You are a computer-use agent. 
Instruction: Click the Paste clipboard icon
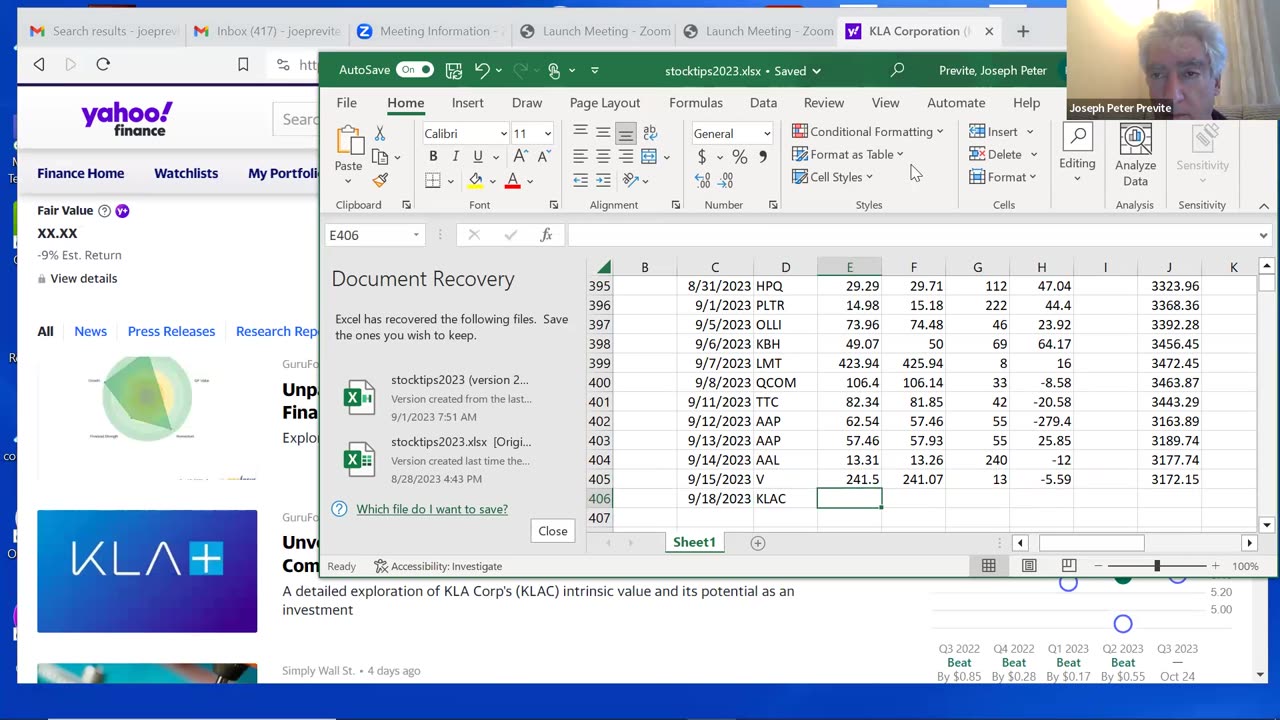(349, 142)
